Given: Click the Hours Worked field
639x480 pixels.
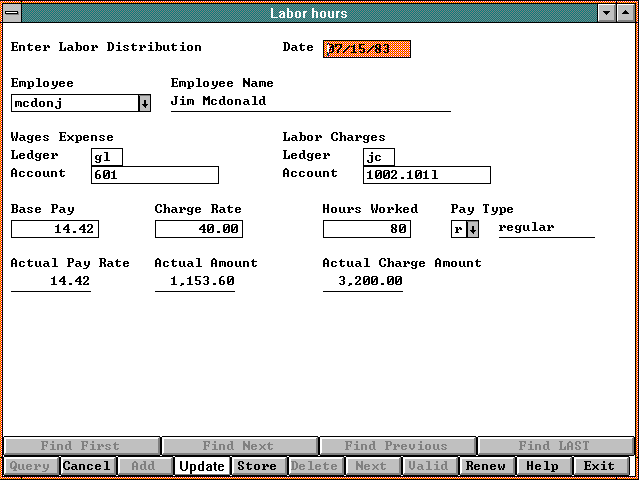Looking at the screenshot, I should pos(366,229).
